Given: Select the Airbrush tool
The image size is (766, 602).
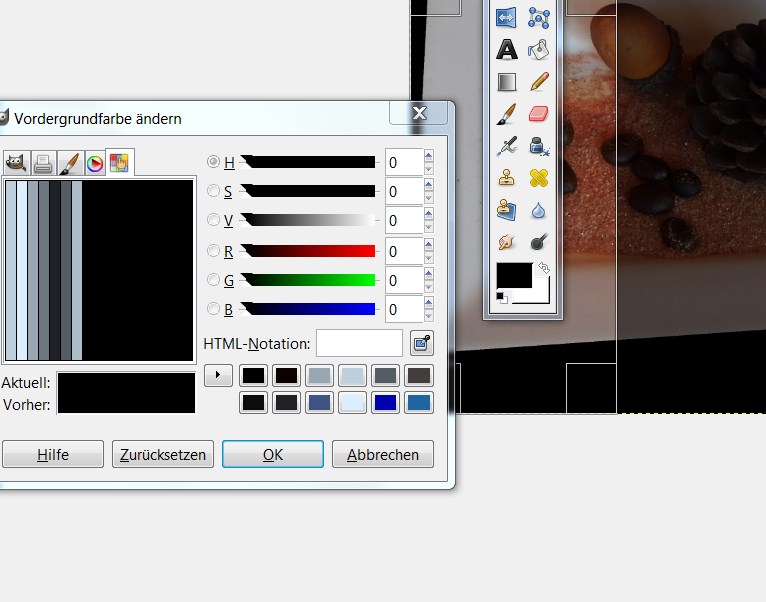Looking at the screenshot, I should click(506, 146).
